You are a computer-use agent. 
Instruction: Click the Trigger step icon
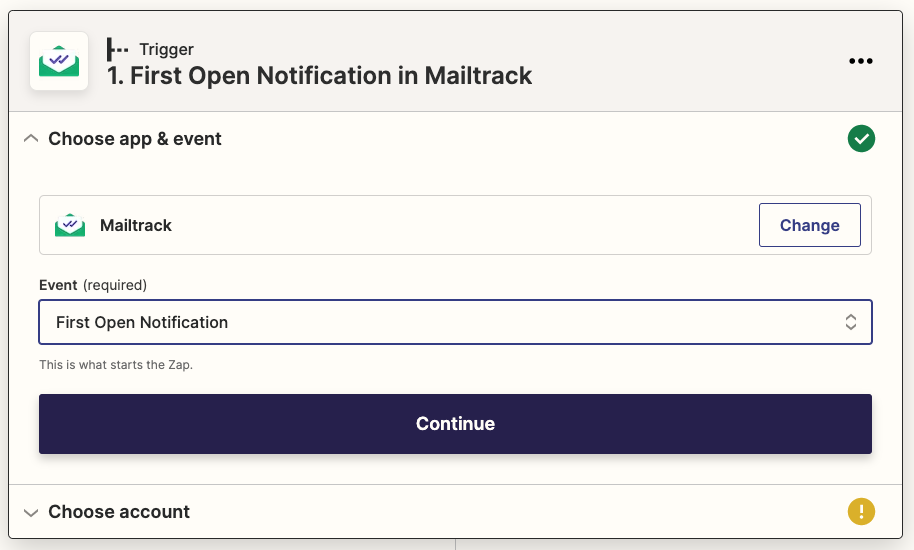[118, 49]
